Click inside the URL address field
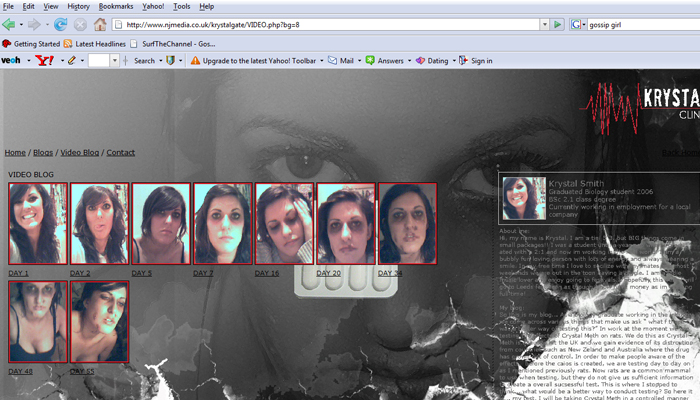 tap(330, 25)
